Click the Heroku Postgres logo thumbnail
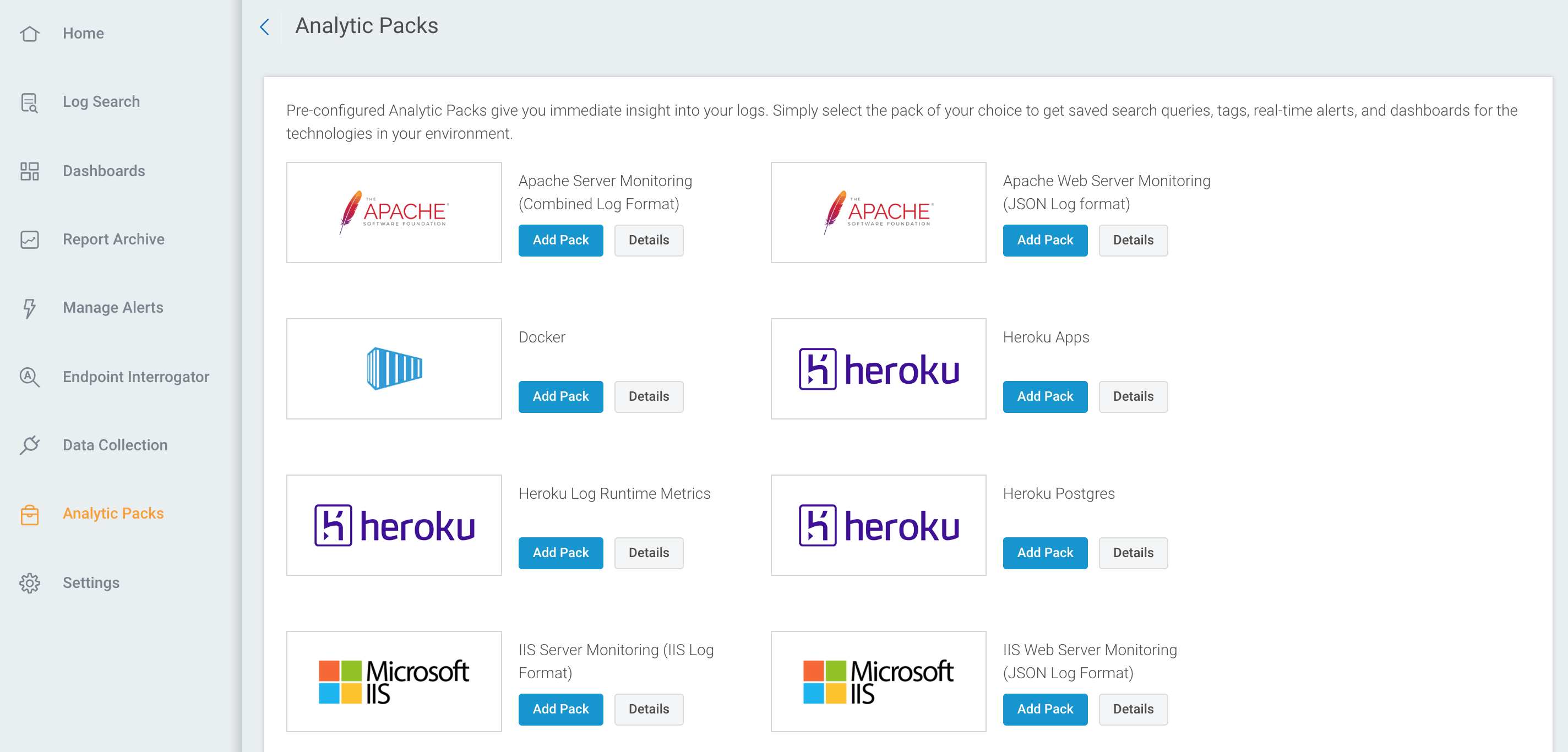 coord(878,525)
